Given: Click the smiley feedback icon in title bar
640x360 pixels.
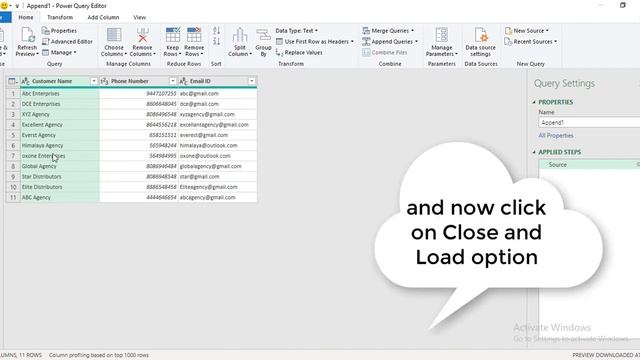Looking at the screenshot, I should pos(4,6).
